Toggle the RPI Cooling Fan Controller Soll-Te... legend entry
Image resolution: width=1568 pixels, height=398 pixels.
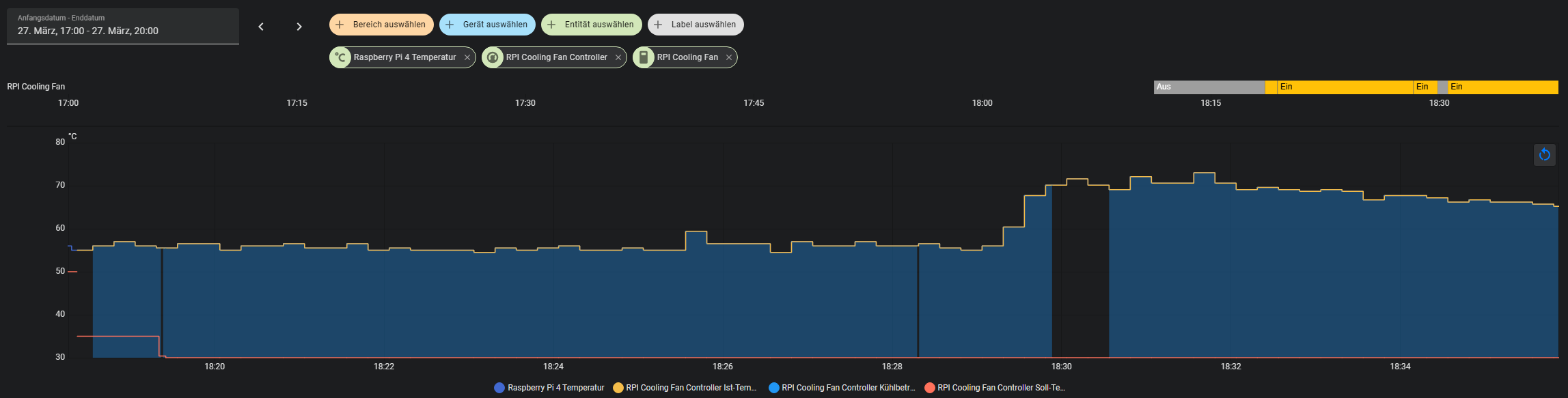[x=995, y=388]
